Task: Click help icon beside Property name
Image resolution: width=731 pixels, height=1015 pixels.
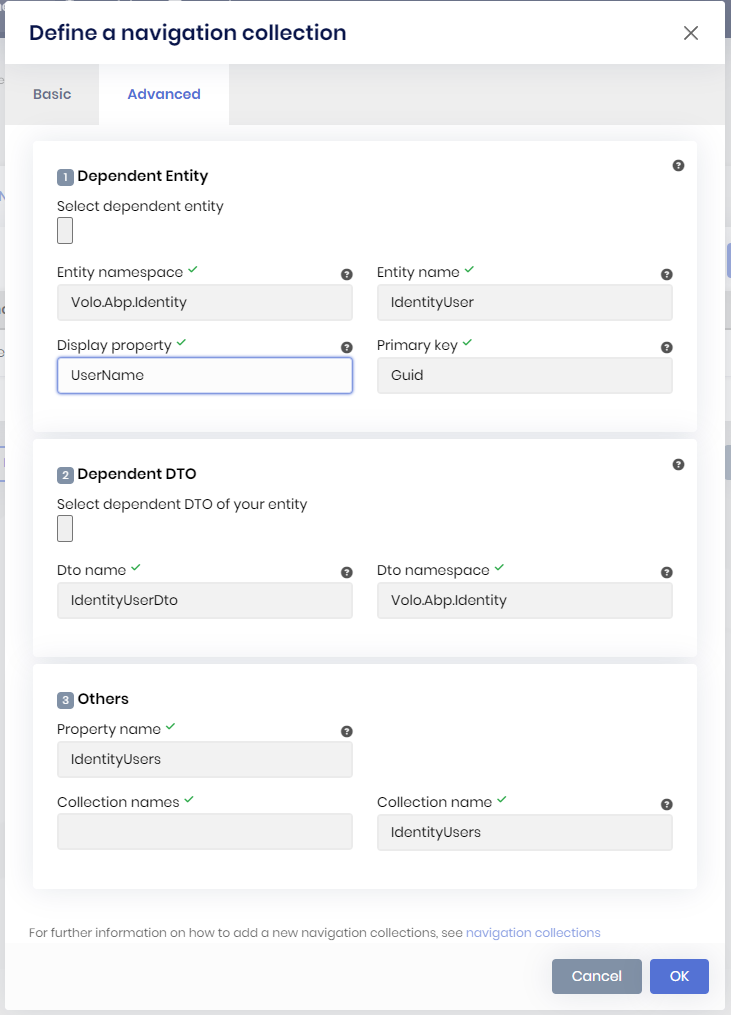Action: coord(347,731)
